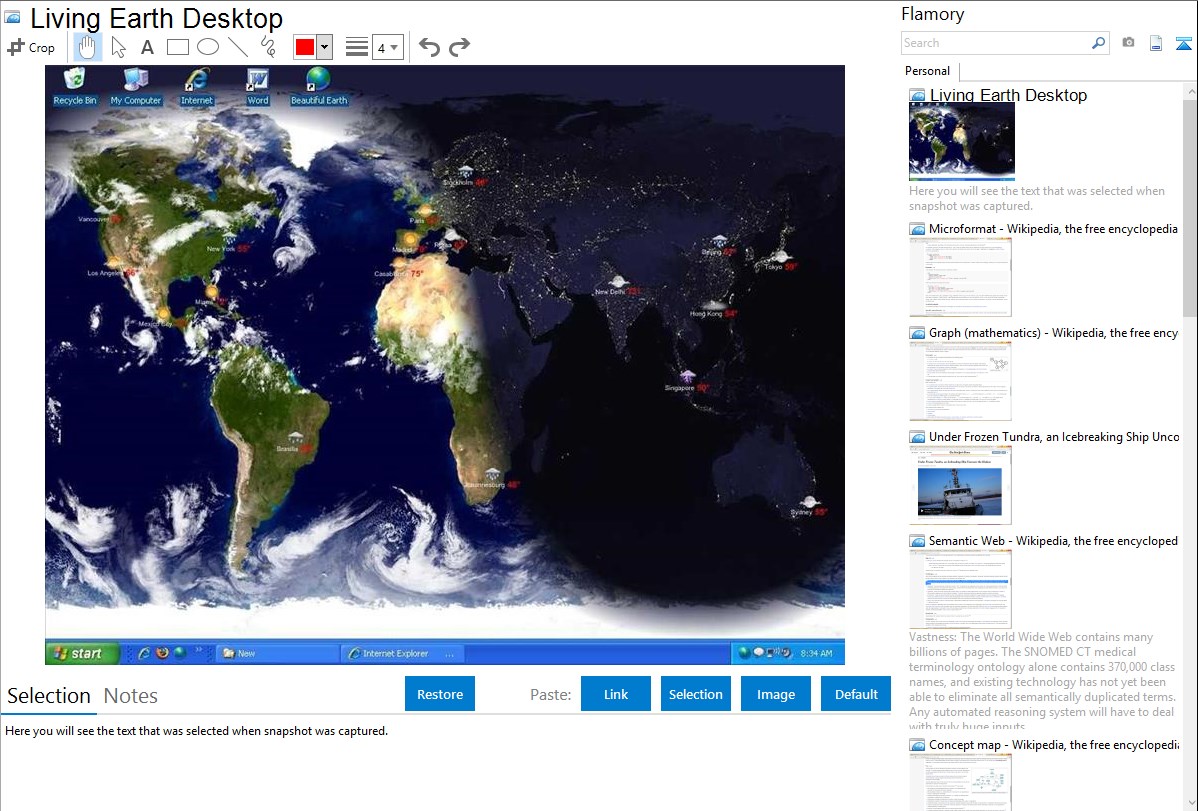
Task: Click the Concept map snapshot title
Action: (1053, 745)
